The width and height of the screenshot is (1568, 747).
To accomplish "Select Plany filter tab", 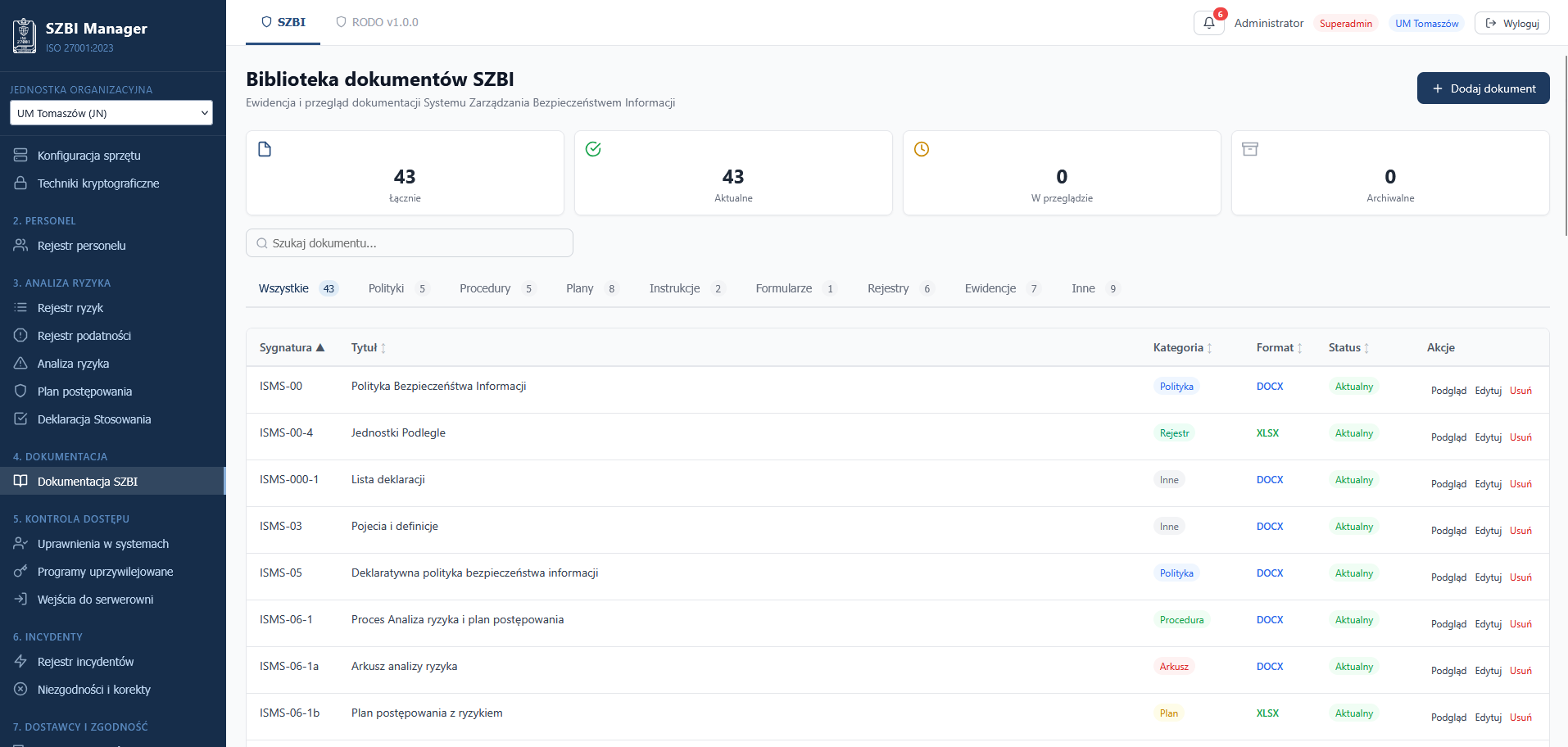I will pyautogui.click(x=591, y=288).
